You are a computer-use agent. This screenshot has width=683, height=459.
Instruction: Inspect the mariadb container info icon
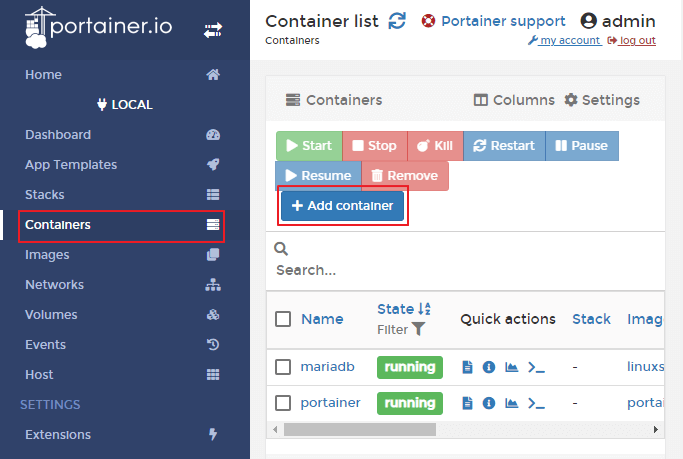(489, 367)
